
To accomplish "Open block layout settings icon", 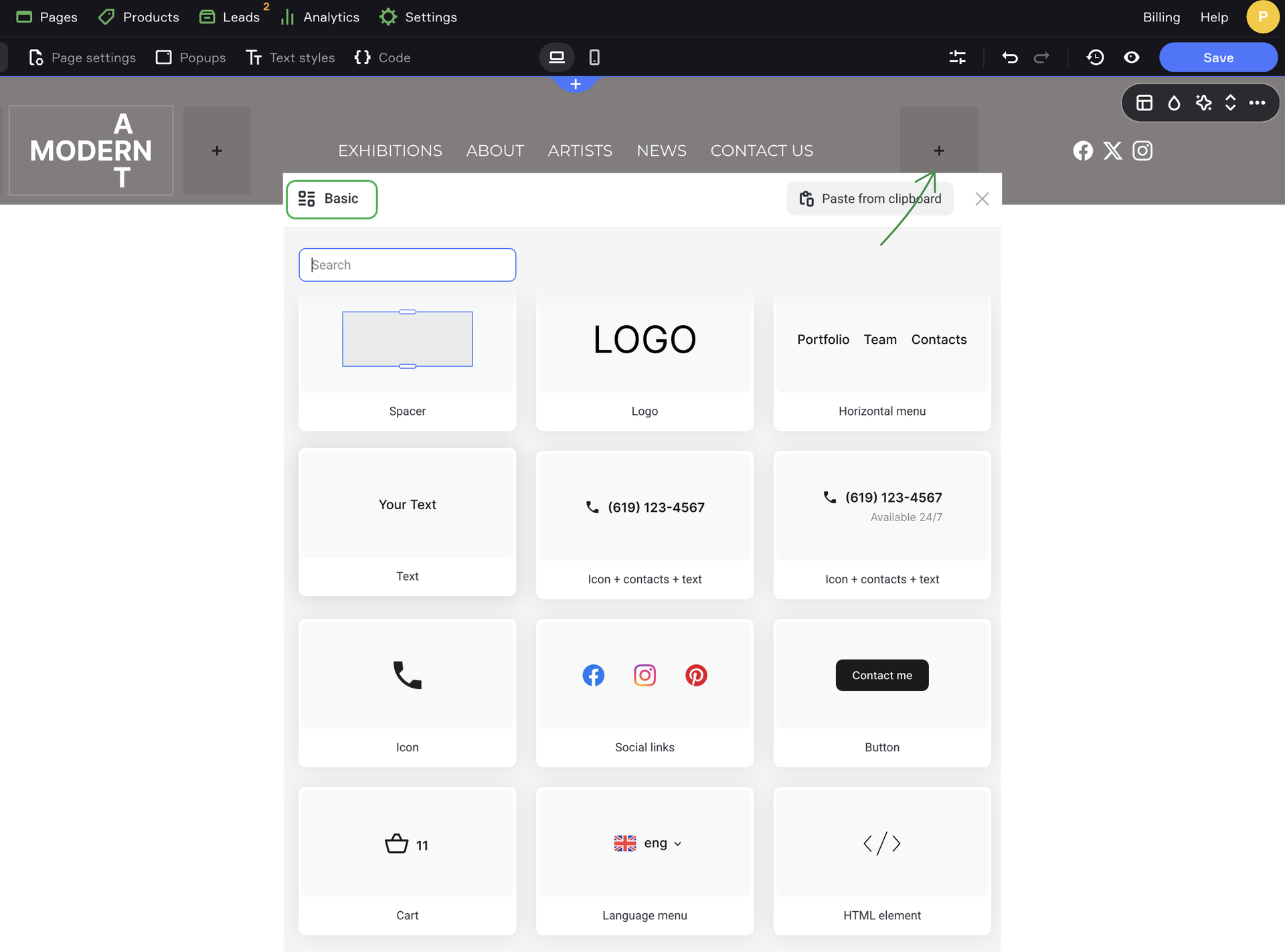I will click(x=1144, y=103).
